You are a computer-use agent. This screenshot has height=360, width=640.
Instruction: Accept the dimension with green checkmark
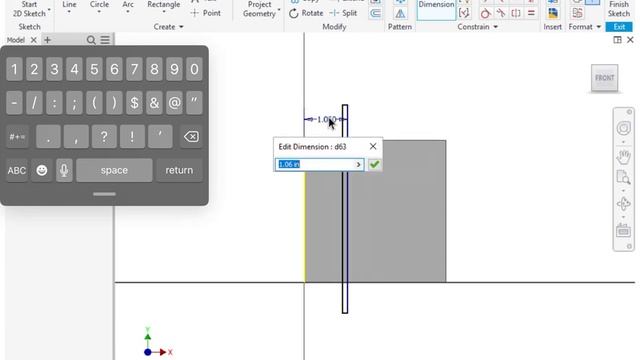pos(374,164)
